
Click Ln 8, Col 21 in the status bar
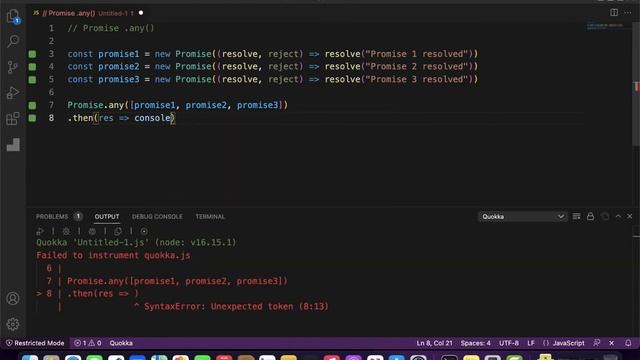click(434, 343)
